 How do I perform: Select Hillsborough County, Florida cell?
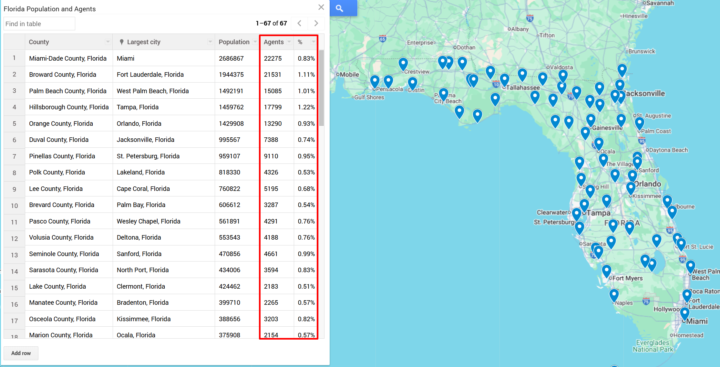click(x=69, y=107)
